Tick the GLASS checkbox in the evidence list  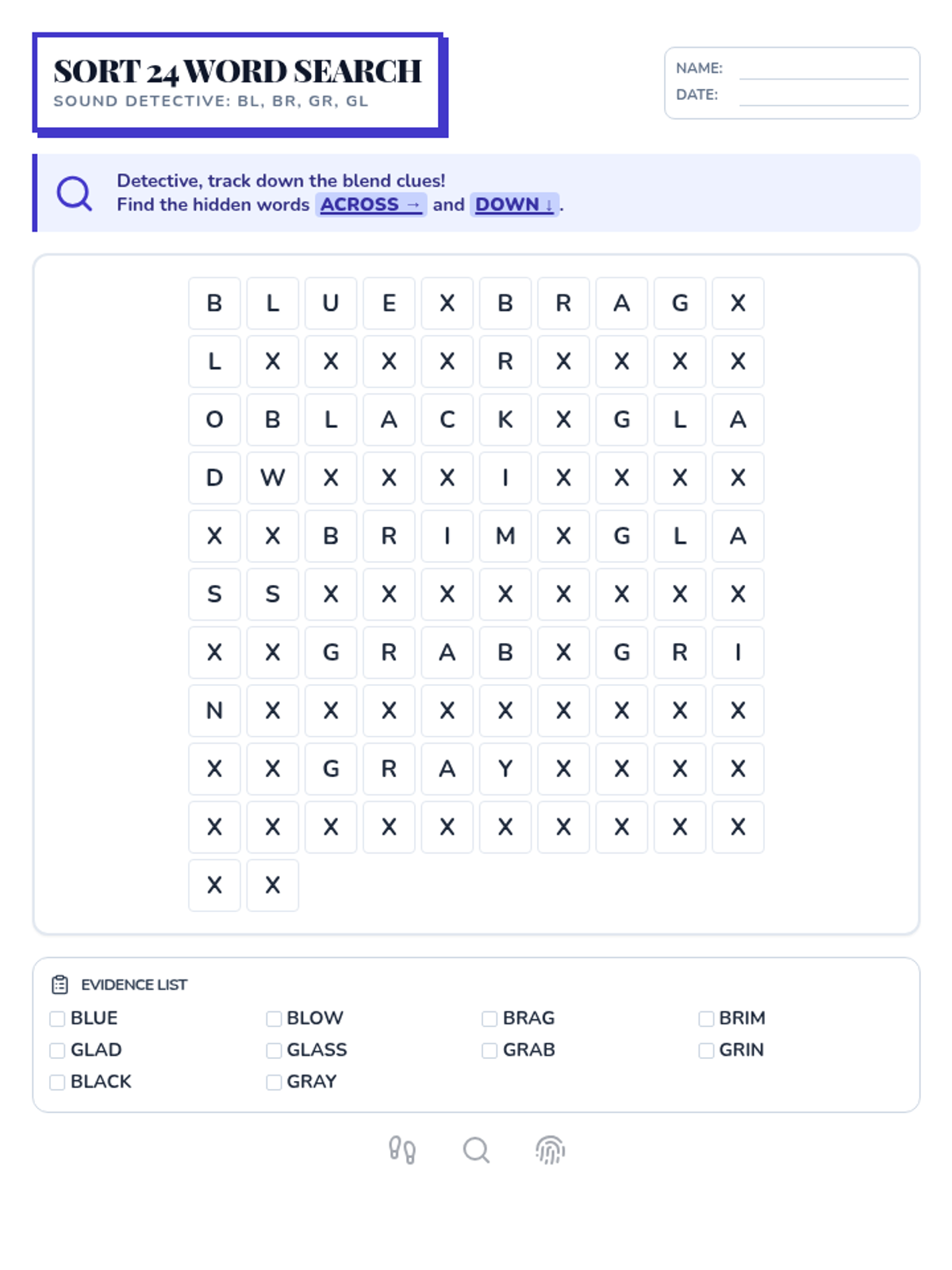point(274,1050)
